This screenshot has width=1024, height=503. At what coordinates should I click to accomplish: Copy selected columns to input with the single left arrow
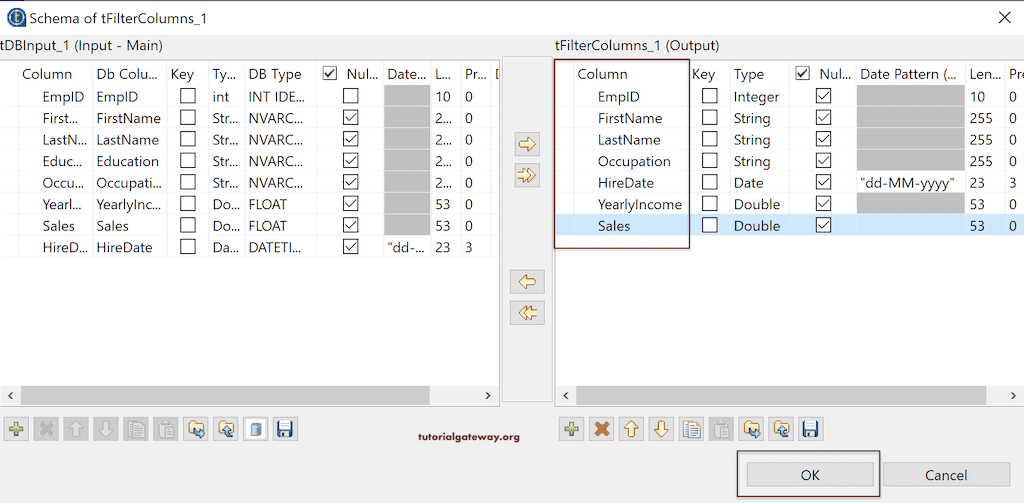pyautogui.click(x=527, y=282)
